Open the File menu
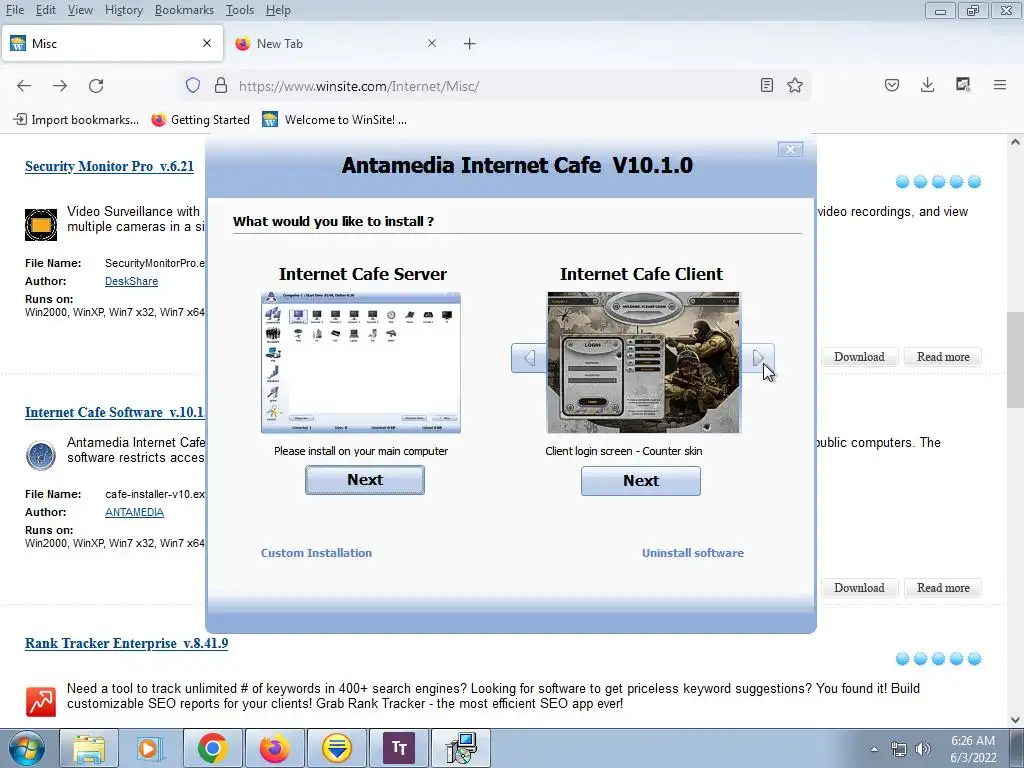The width and height of the screenshot is (1024, 768). [x=14, y=10]
